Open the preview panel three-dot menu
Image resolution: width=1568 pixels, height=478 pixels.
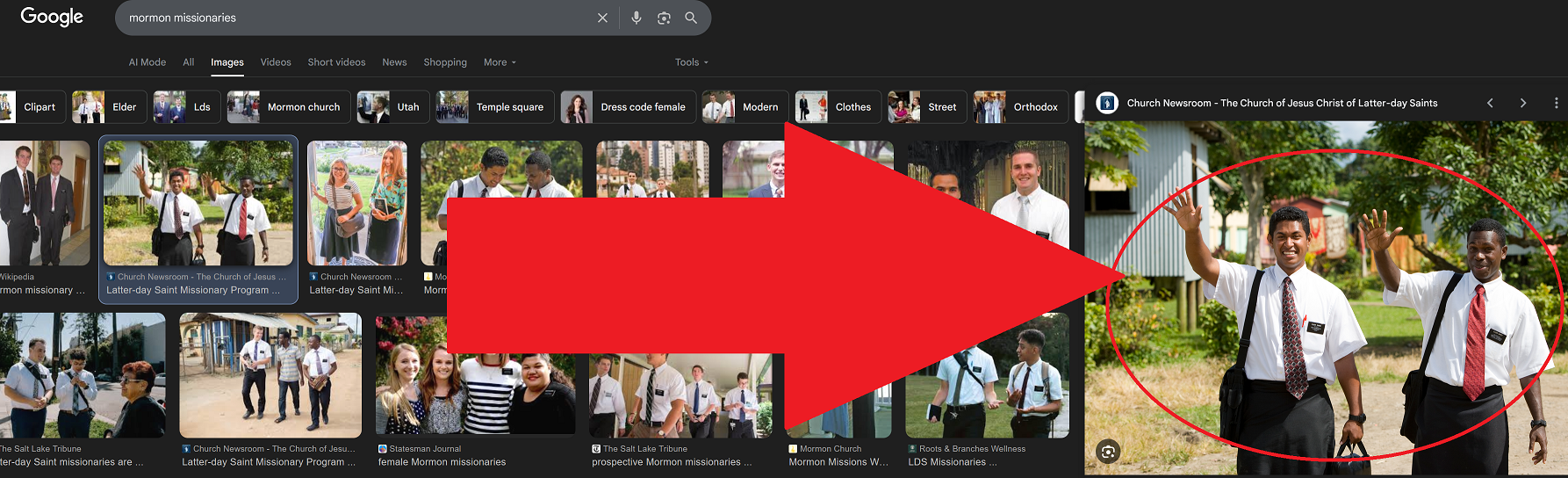(1557, 103)
